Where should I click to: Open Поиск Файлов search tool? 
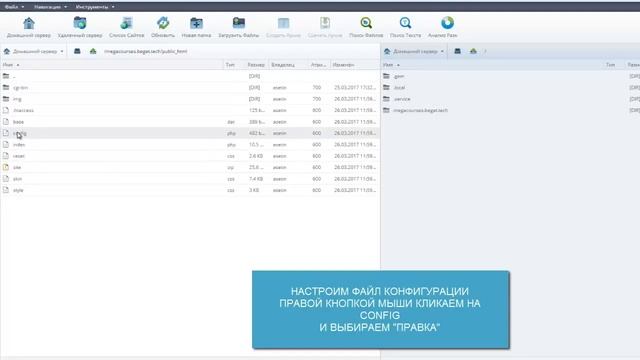click(366, 27)
